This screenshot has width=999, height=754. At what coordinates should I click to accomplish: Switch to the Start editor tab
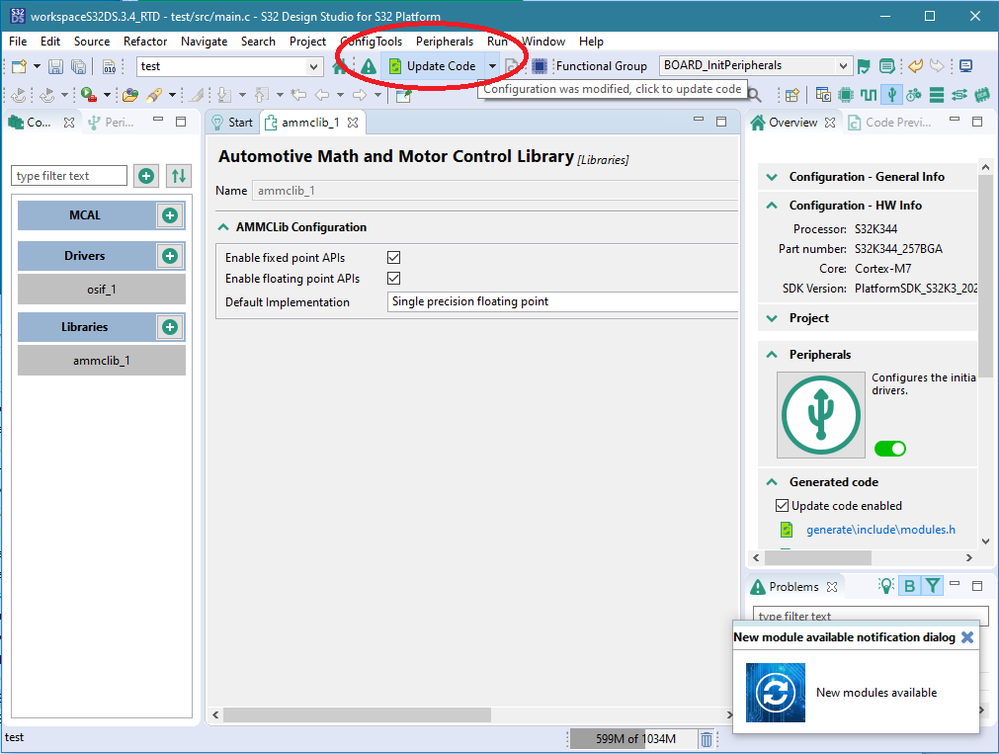click(233, 122)
